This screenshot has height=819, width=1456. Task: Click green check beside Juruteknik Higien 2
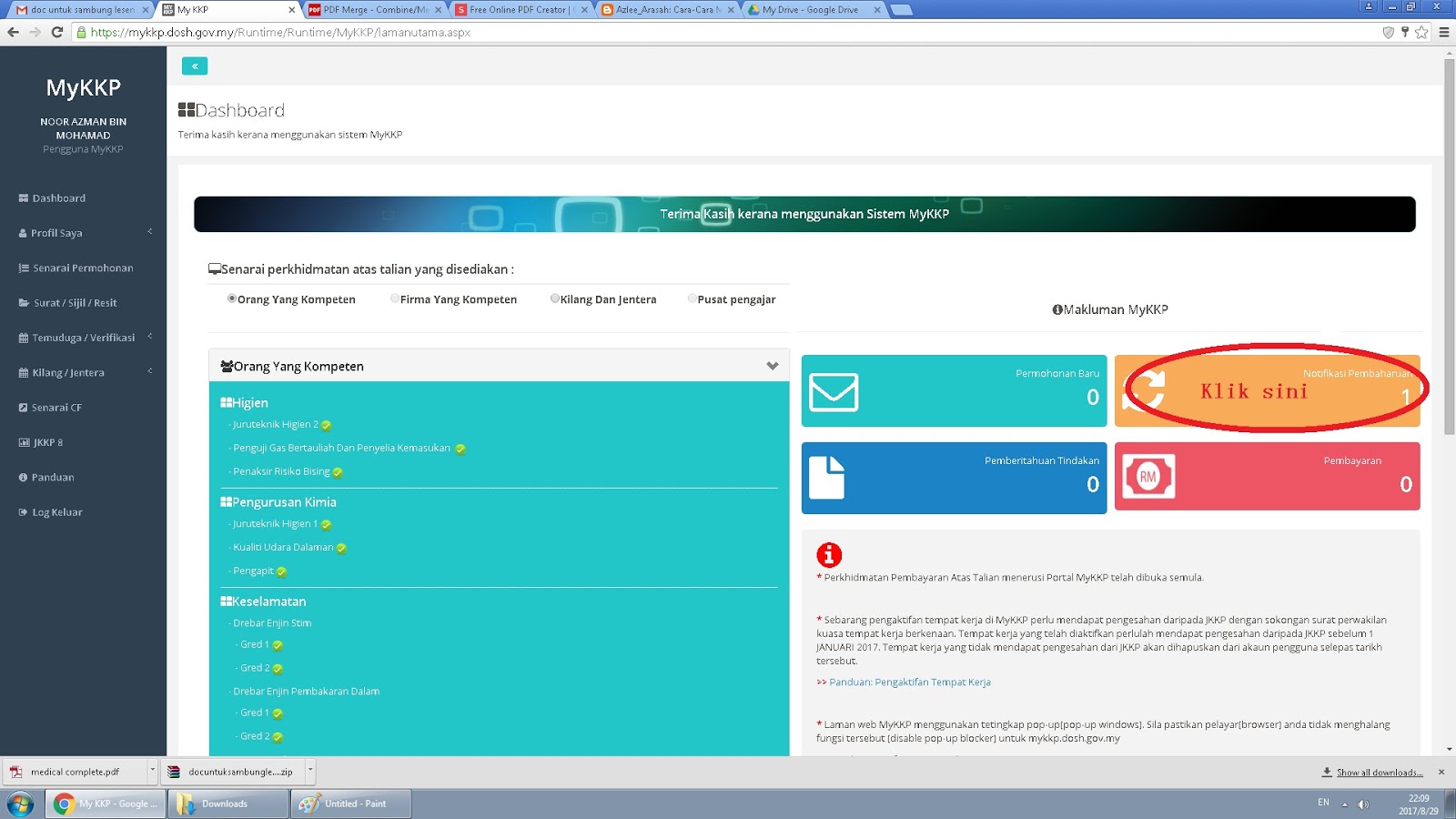click(326, 425)
